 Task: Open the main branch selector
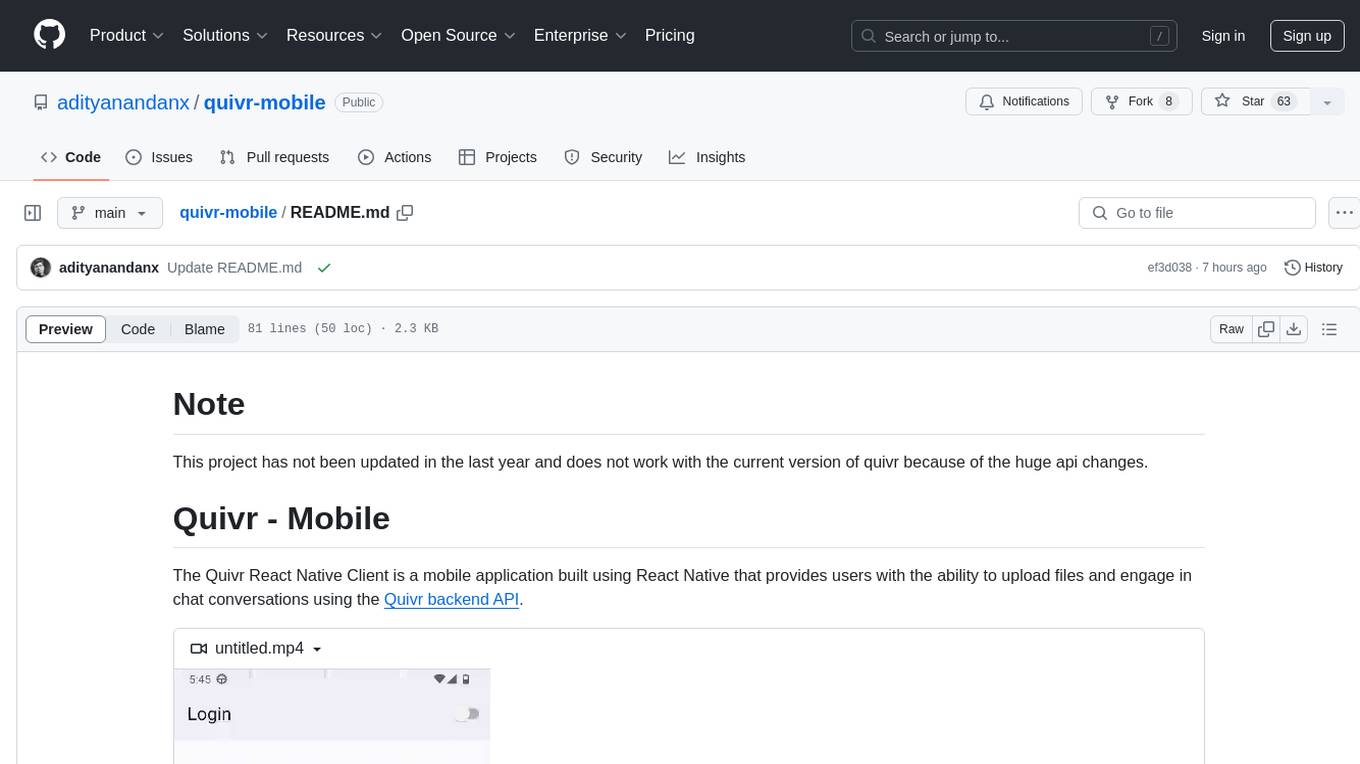pos(110,213)
